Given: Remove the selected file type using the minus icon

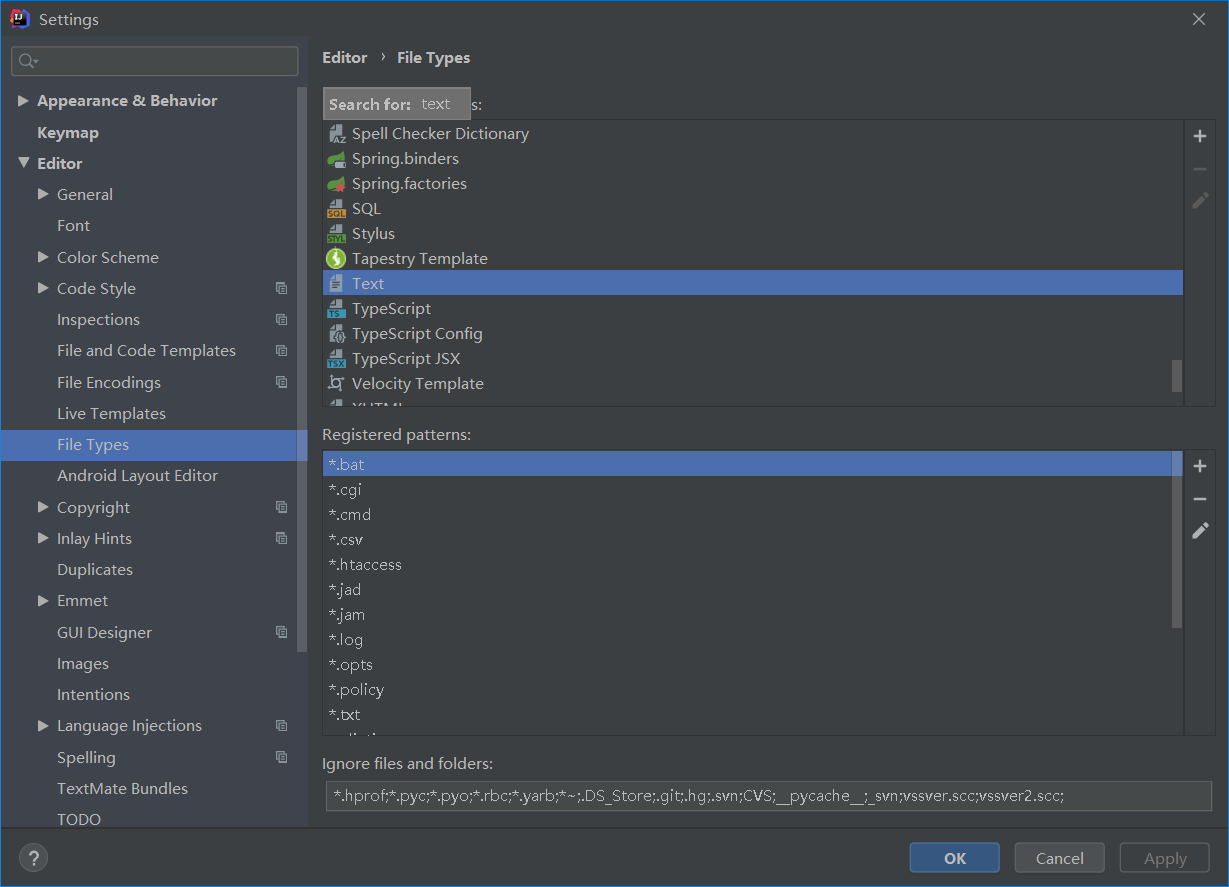Looking at the screenshot, I should pyautogui.click(x=1200, y=168).
